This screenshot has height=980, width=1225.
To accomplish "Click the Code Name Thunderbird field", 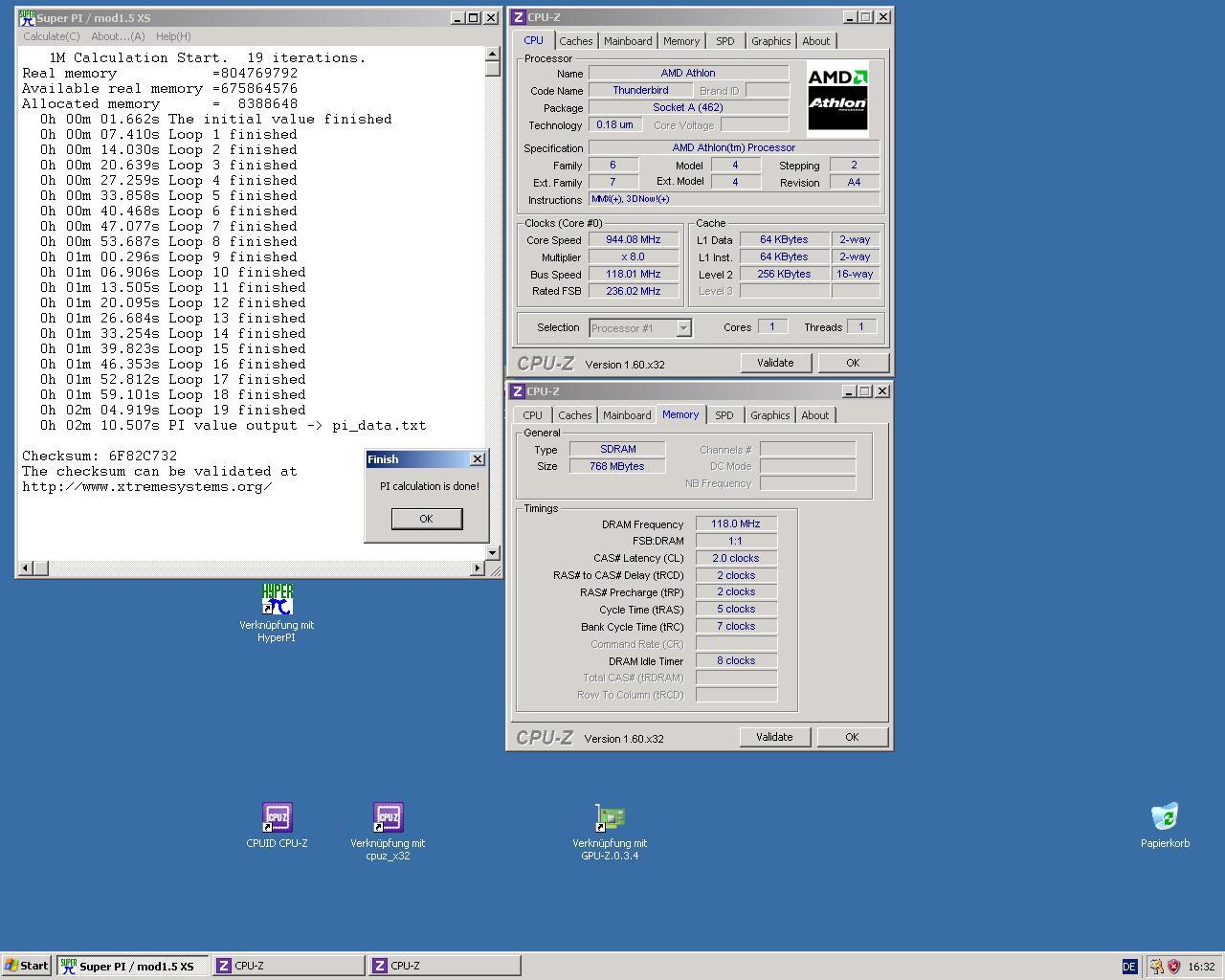I will tap(641, 91).
